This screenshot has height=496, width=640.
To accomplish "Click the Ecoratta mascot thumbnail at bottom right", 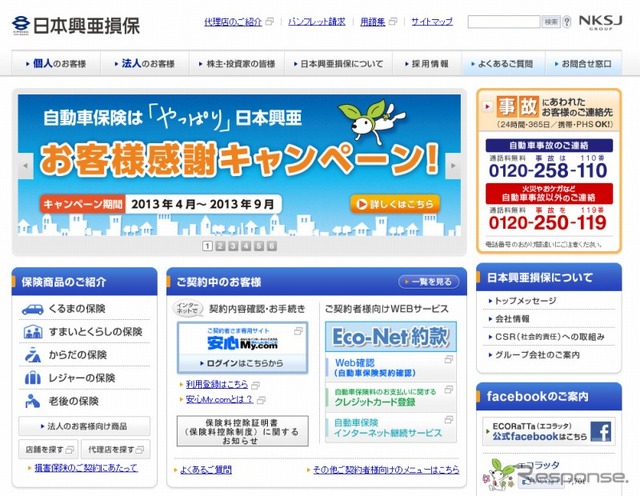I will 497,474.
